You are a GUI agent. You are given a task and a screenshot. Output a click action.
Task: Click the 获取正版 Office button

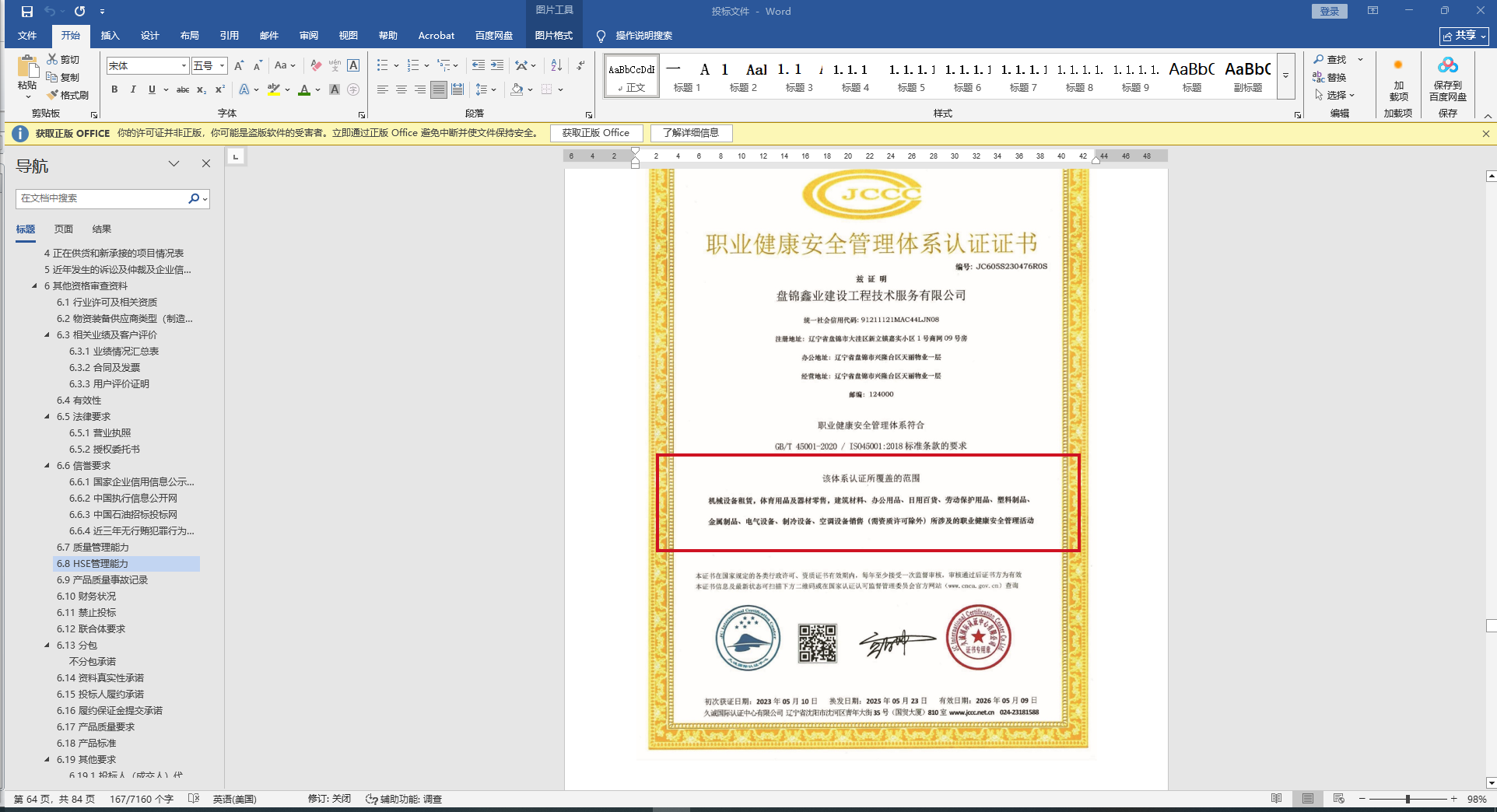click(596, 133)
